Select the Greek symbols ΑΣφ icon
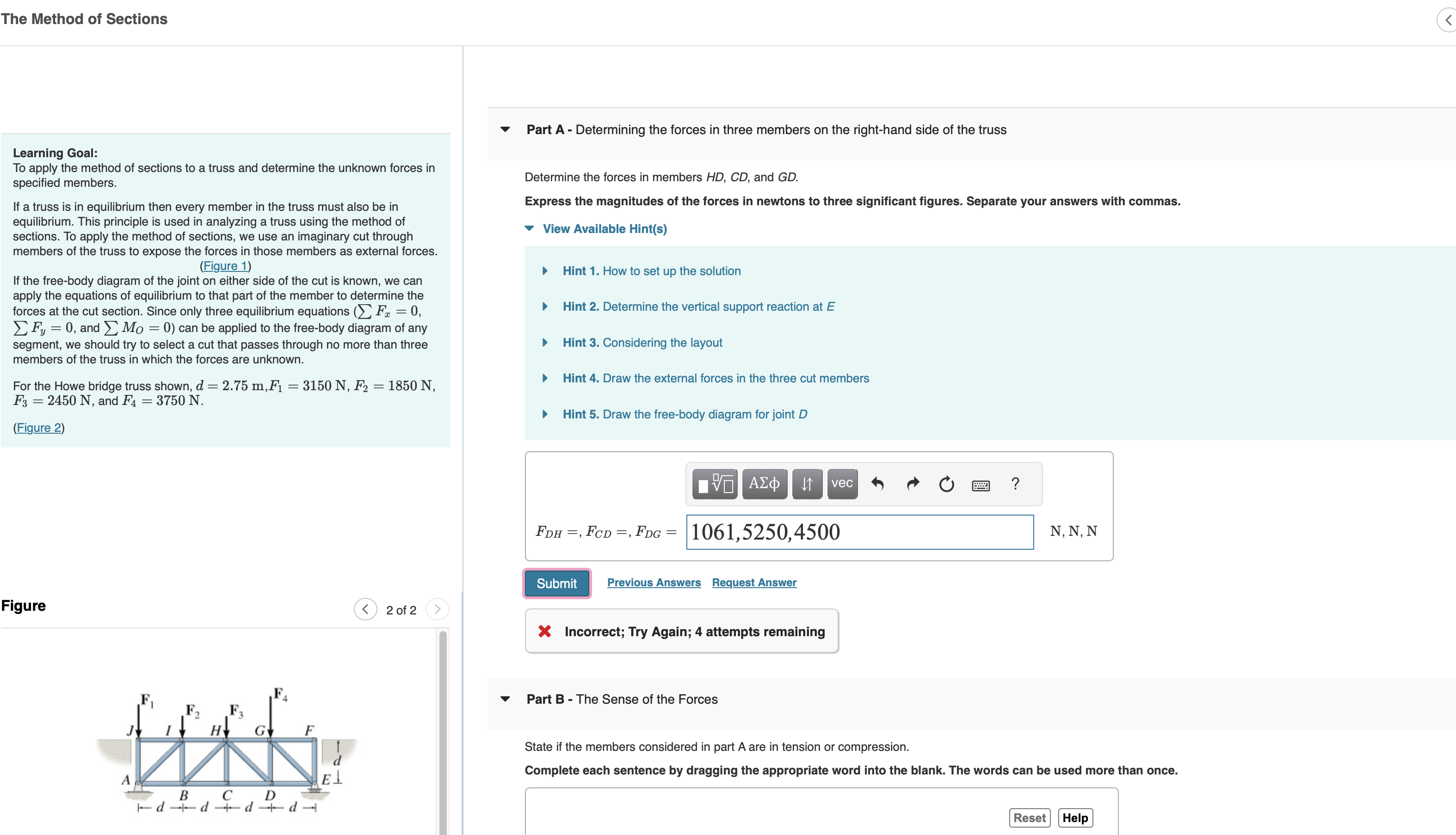1456x835 pixels. (764, 484)
